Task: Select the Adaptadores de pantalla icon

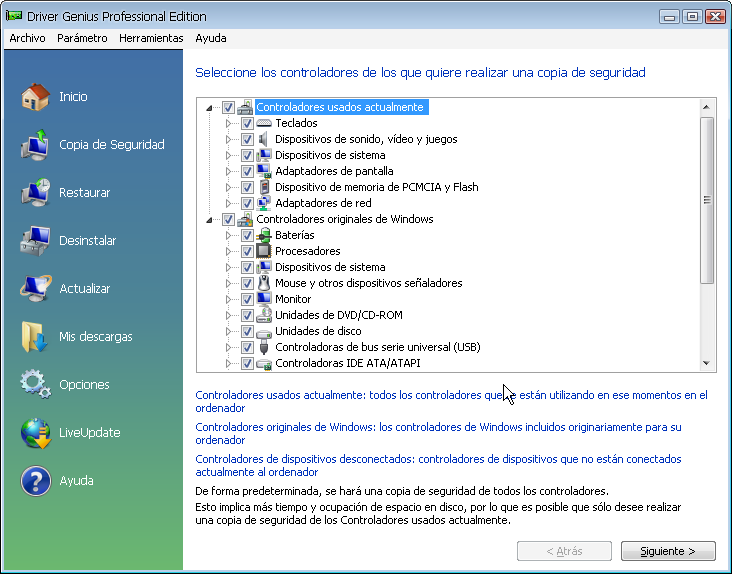Action: pos(264,171)
